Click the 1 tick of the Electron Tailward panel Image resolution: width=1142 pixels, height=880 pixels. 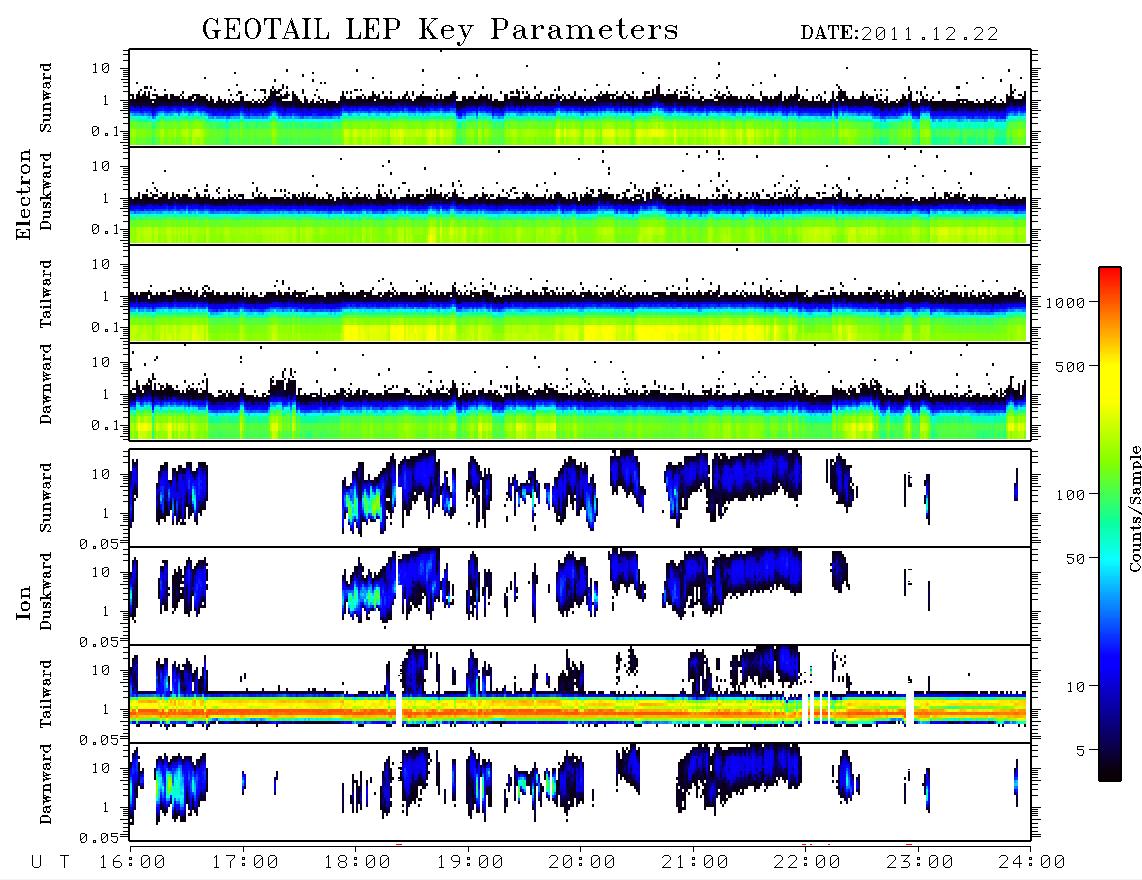(106, 296)
